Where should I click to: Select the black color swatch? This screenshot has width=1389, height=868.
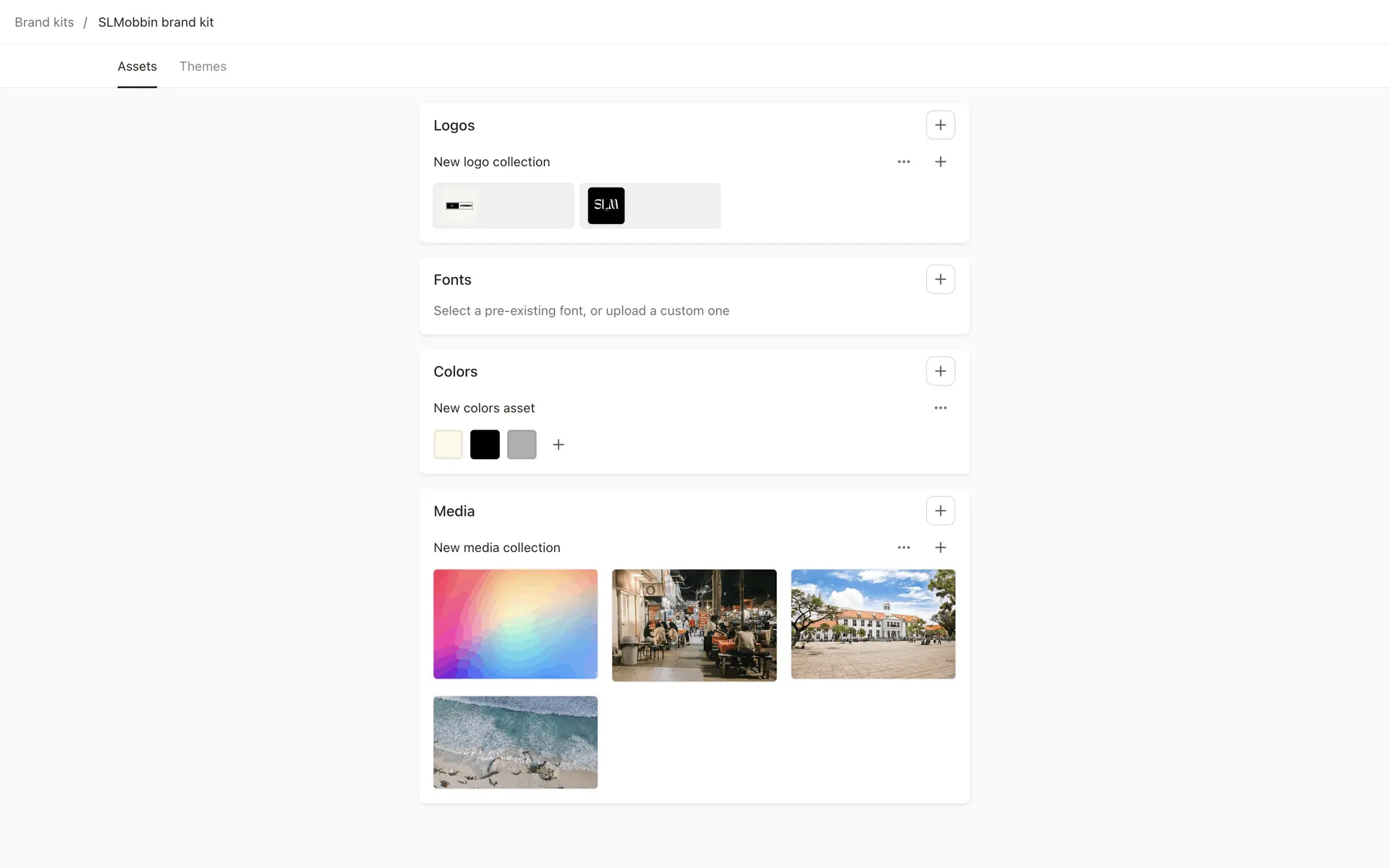pos(485,445)
